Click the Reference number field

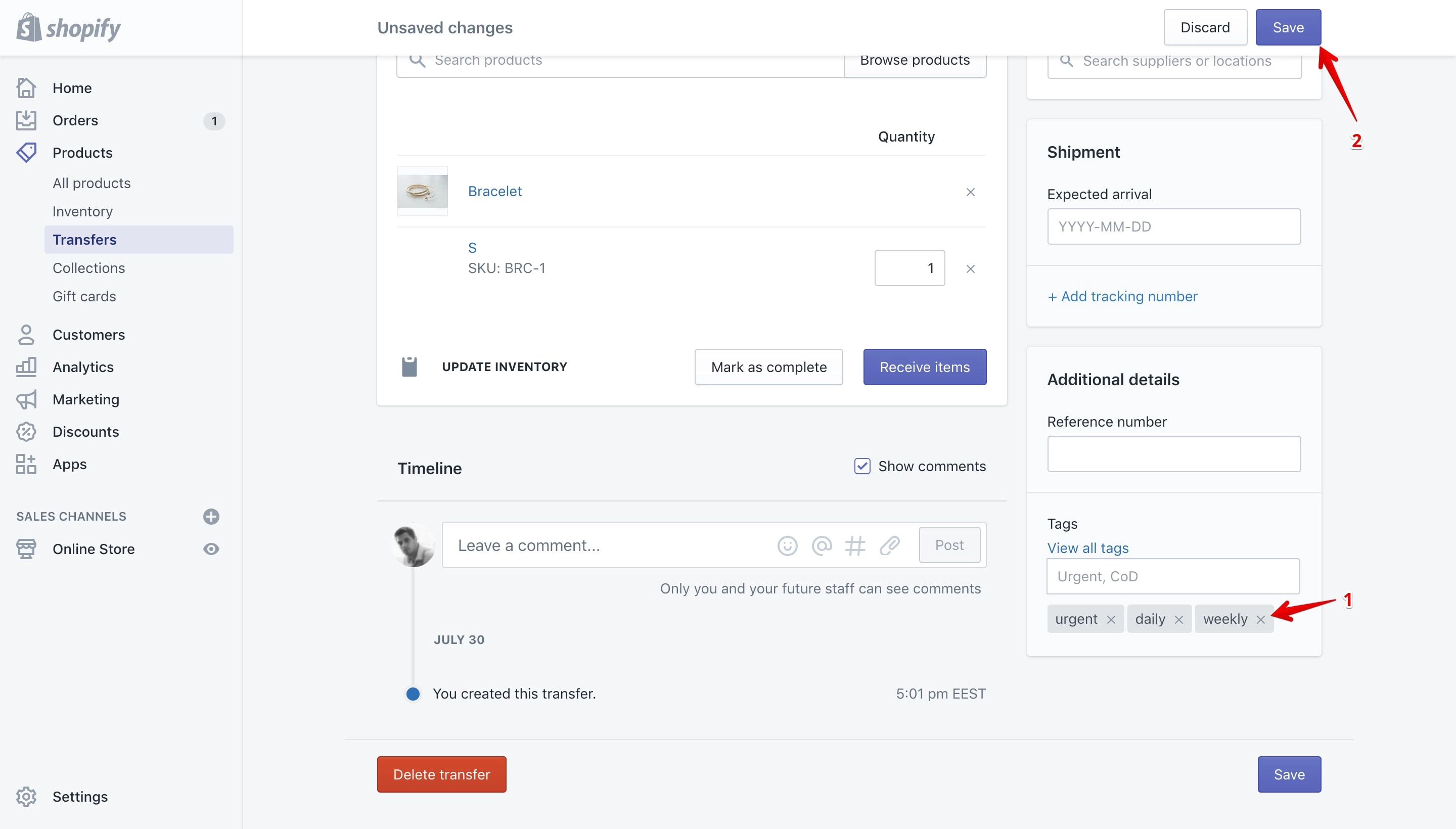coord(1174,454)
